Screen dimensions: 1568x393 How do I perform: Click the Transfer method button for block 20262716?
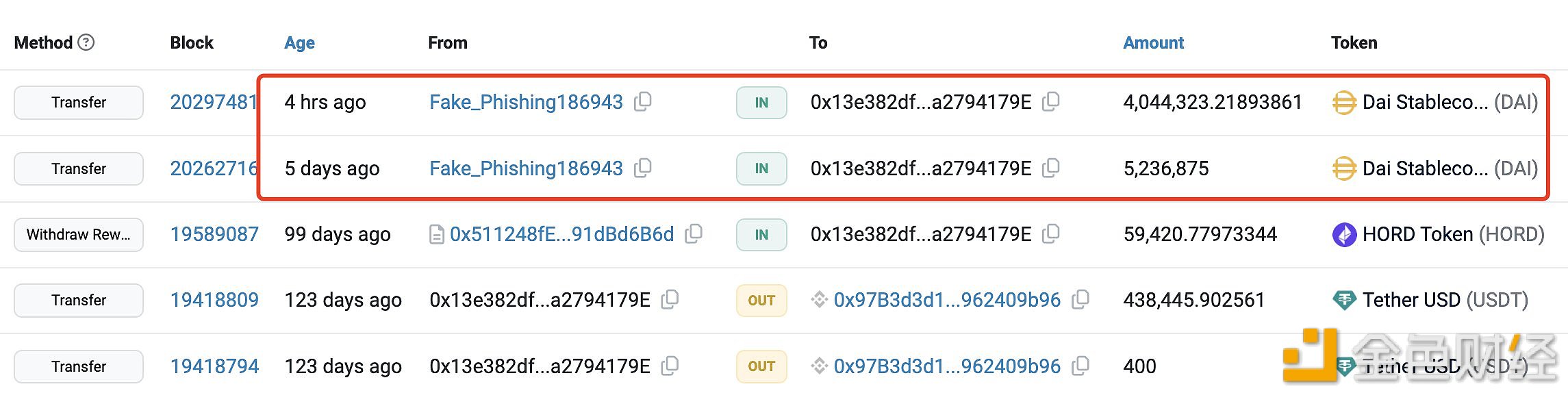click(x=79, y=168)
